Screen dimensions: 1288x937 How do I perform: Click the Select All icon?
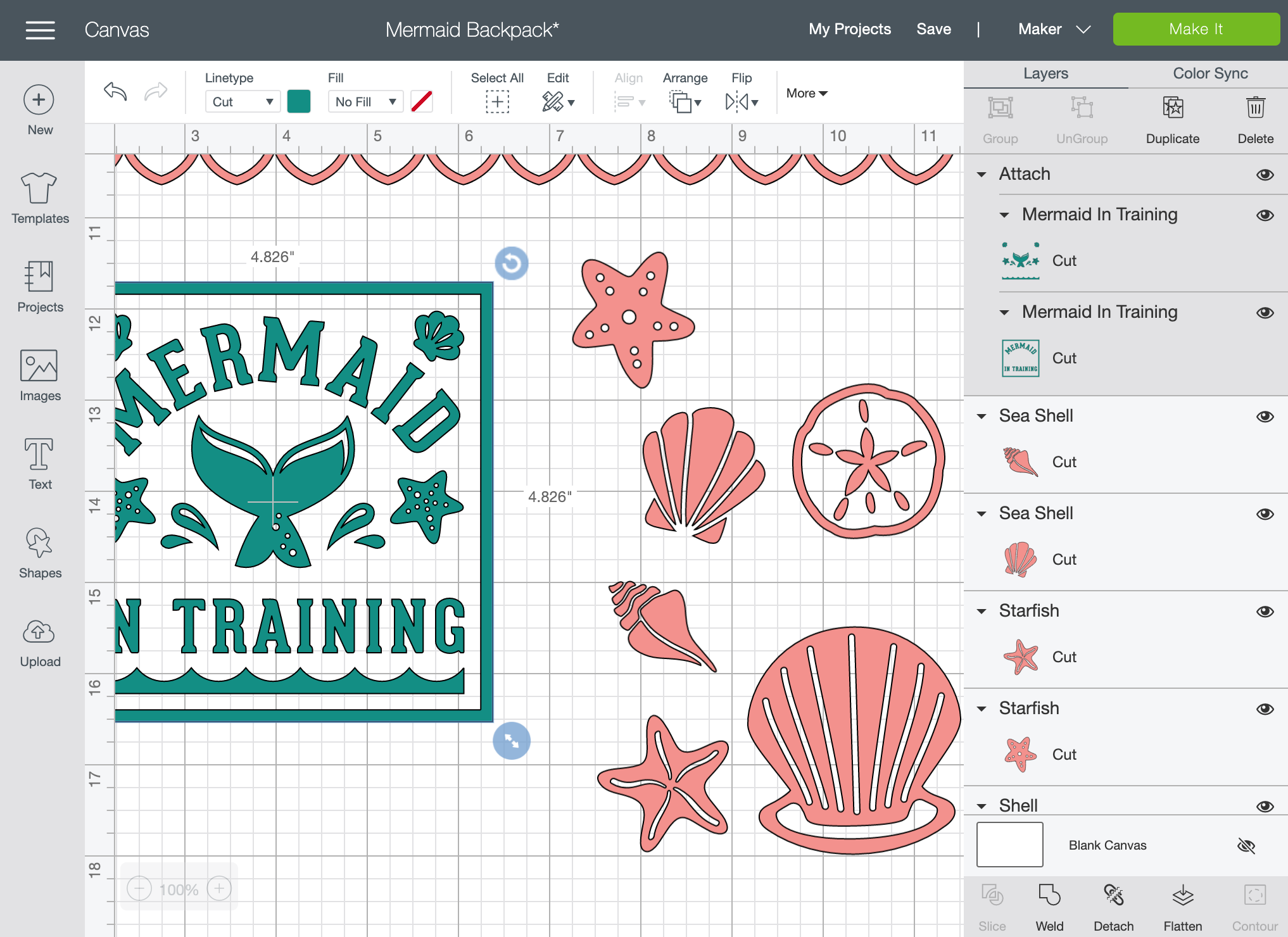click(497, 101)
